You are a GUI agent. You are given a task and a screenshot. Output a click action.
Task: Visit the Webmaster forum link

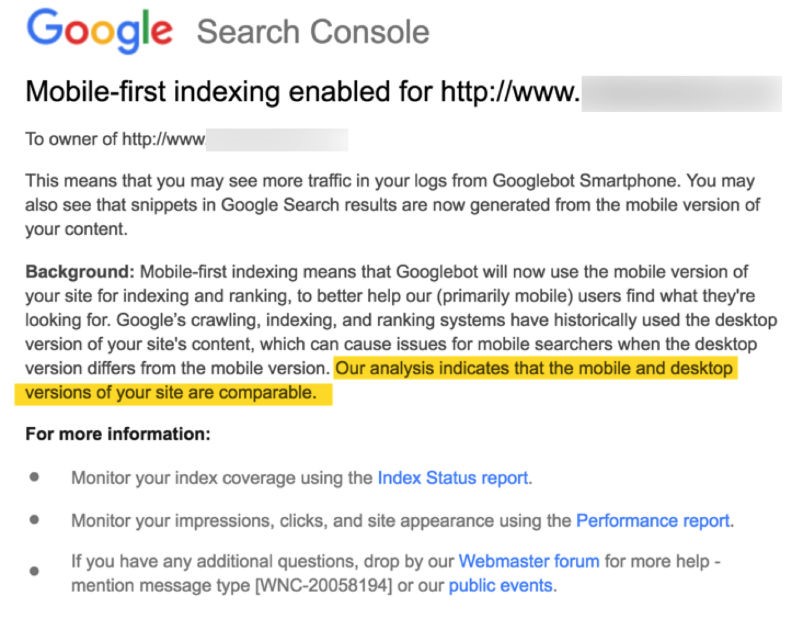coord(529,562)
